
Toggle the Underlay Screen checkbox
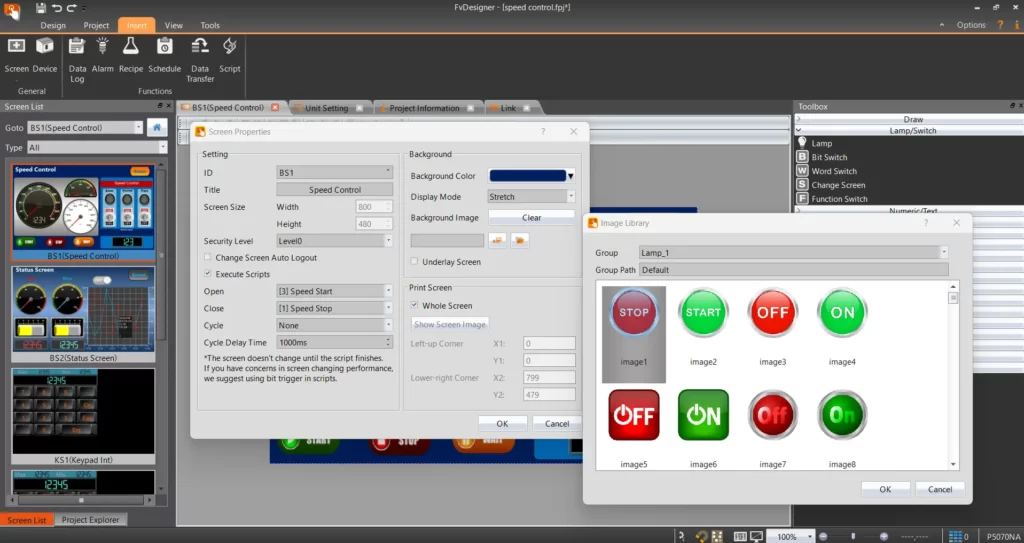tap(415, 262)
